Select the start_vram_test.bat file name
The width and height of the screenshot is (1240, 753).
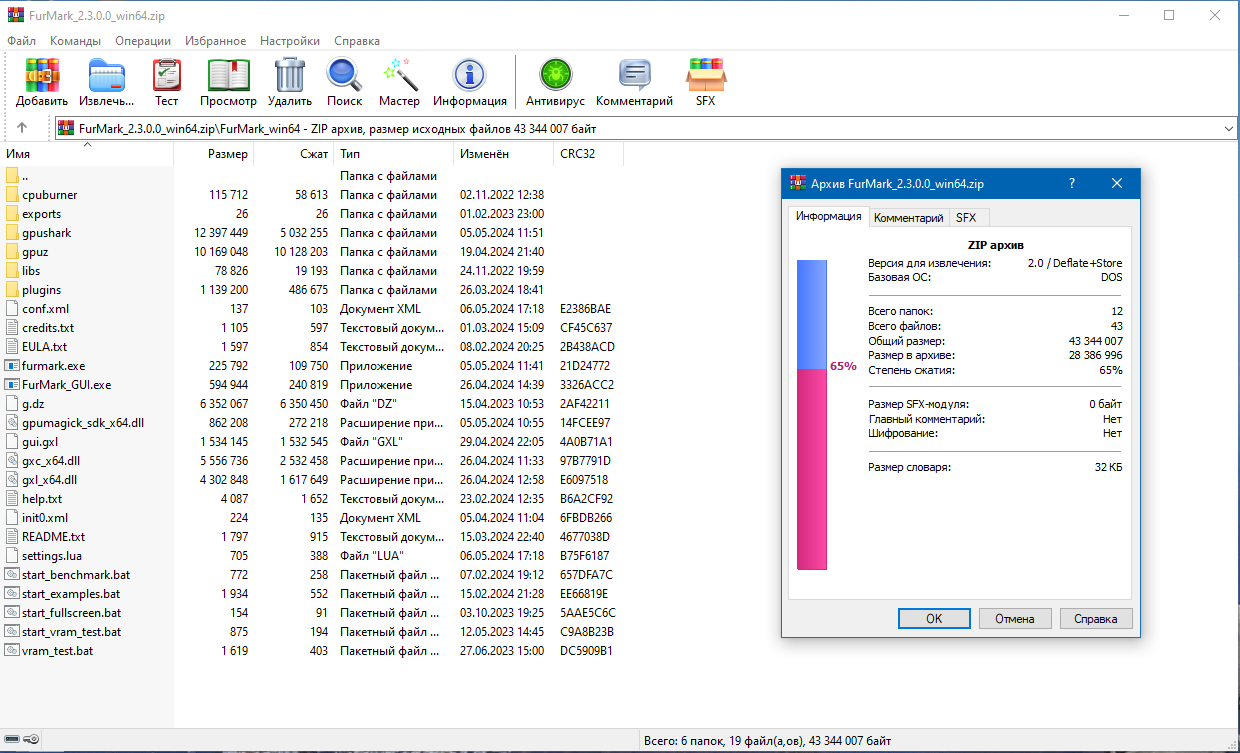point(72,632)
